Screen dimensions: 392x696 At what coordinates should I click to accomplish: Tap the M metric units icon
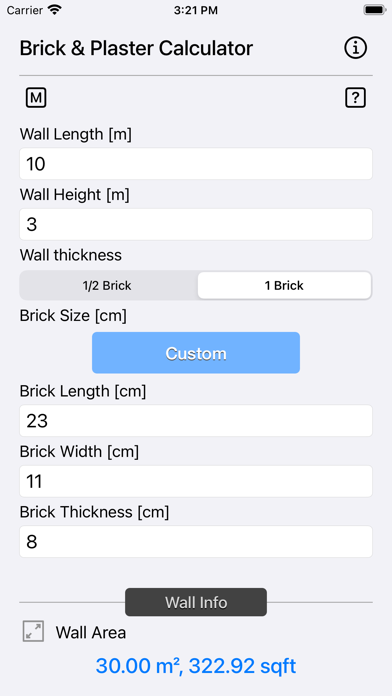pyautogui.click(x=36, y=98)
